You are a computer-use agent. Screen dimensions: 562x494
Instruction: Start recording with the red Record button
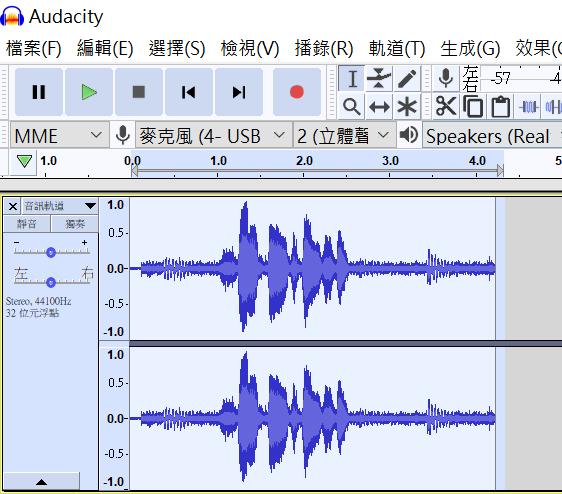[297, 92]
